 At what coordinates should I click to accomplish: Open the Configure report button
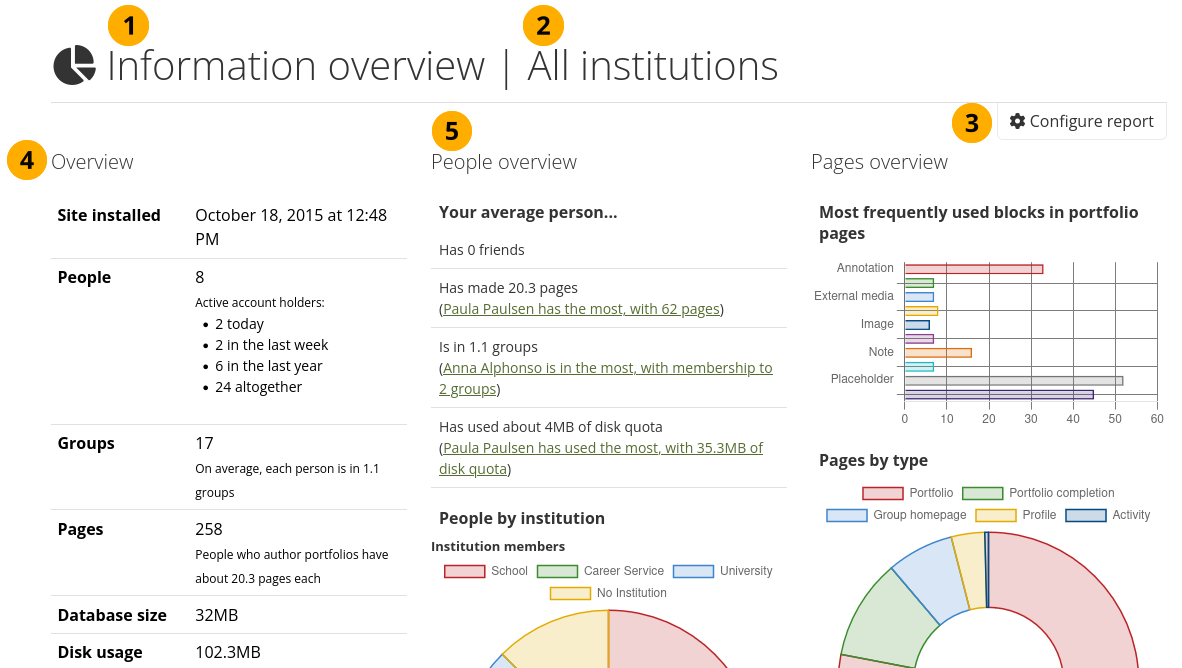[x=1081, y=121]
